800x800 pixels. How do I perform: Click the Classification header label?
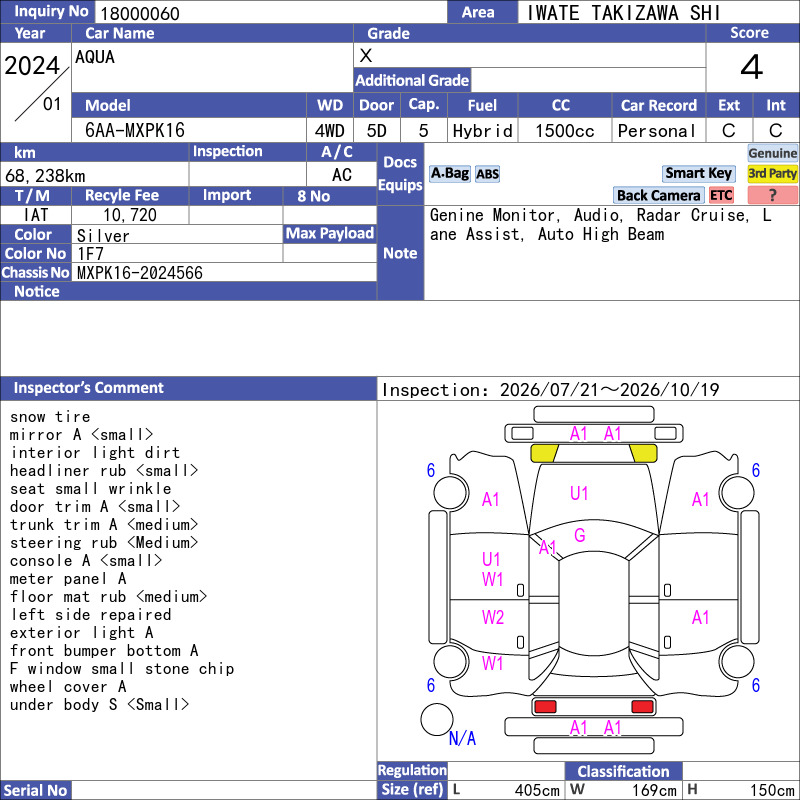pos(623,771)
